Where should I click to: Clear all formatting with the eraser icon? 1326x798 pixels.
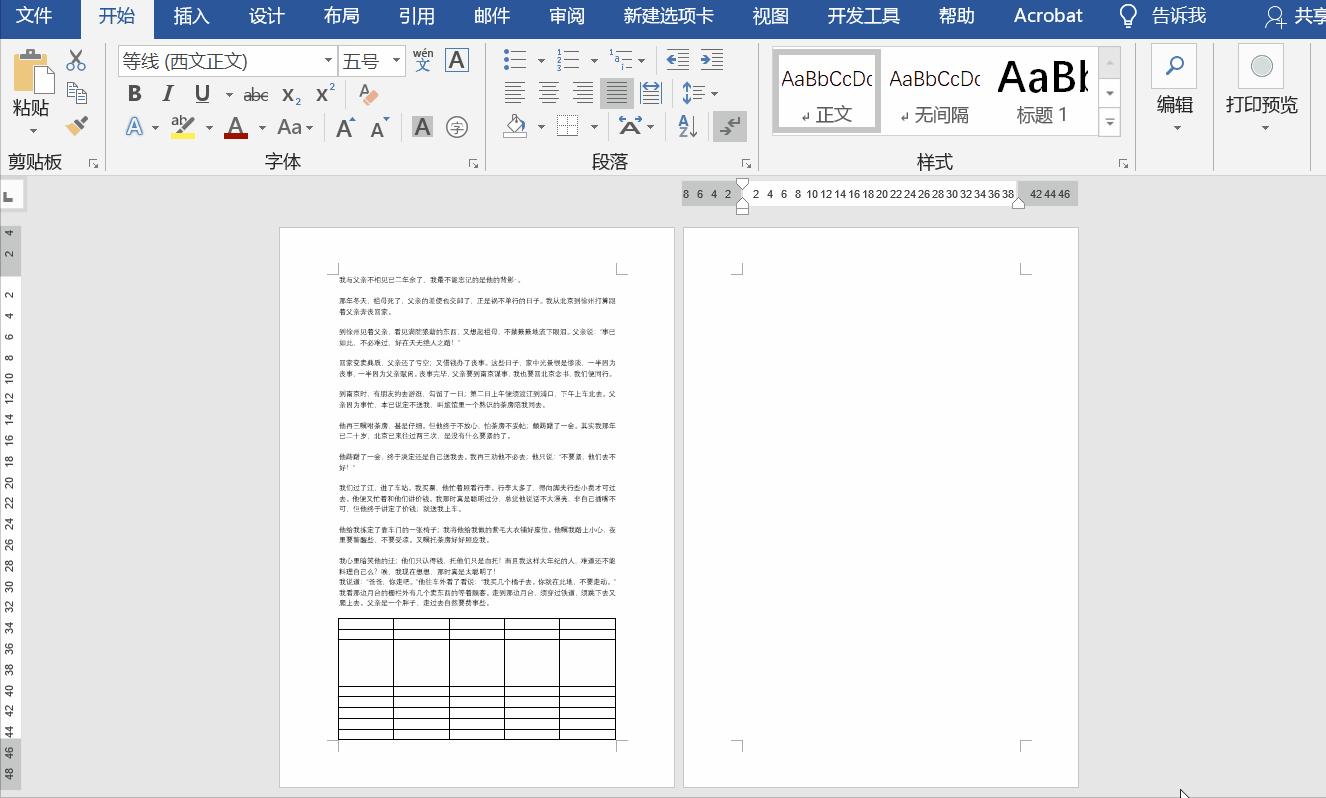368,93
